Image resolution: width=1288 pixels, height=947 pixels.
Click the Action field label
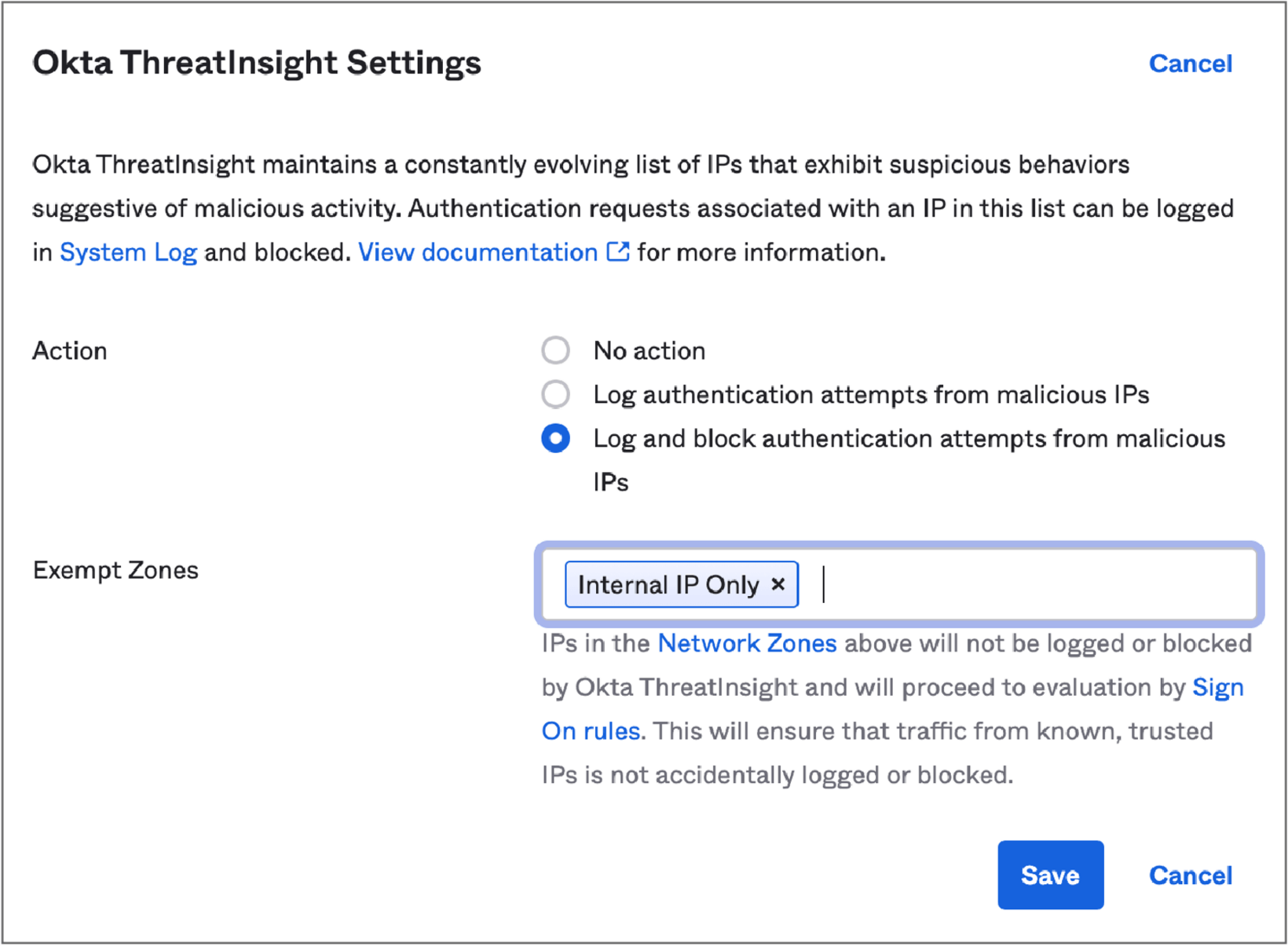coord(69,351)
